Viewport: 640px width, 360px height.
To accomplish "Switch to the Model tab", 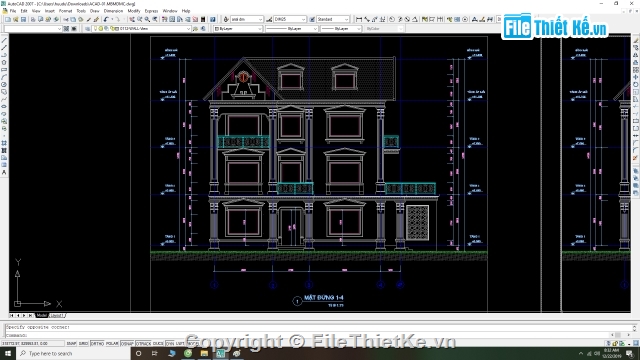I will [x=41, y=316].
